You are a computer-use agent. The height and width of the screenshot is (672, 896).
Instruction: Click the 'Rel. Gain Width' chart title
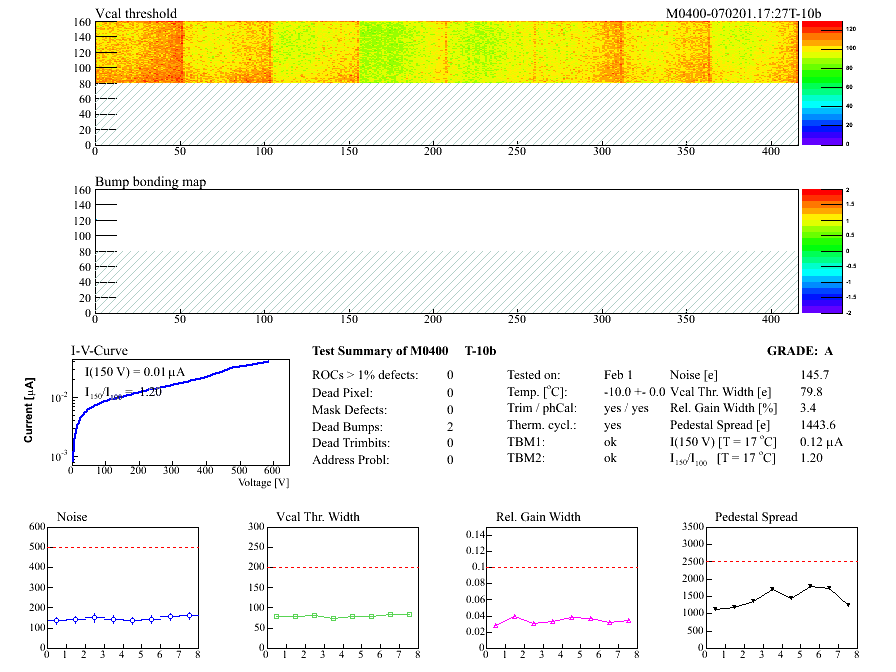point(538,517)
